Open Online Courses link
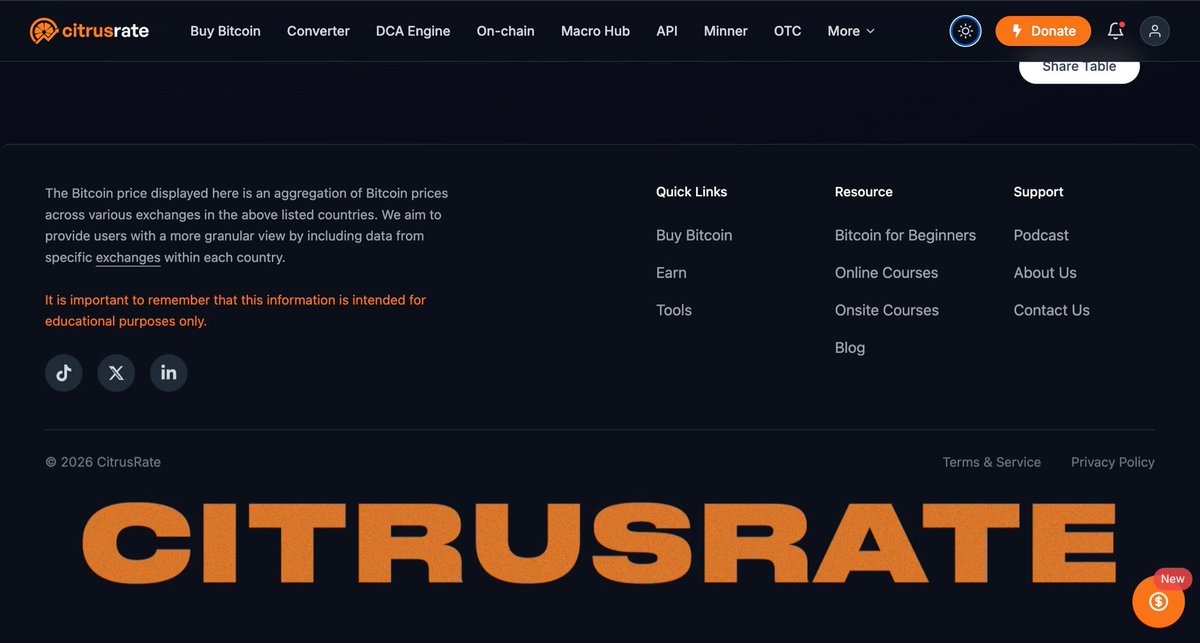Image resolution: width=1200 pixels, height=643 pixels. (x=886, y=273)
